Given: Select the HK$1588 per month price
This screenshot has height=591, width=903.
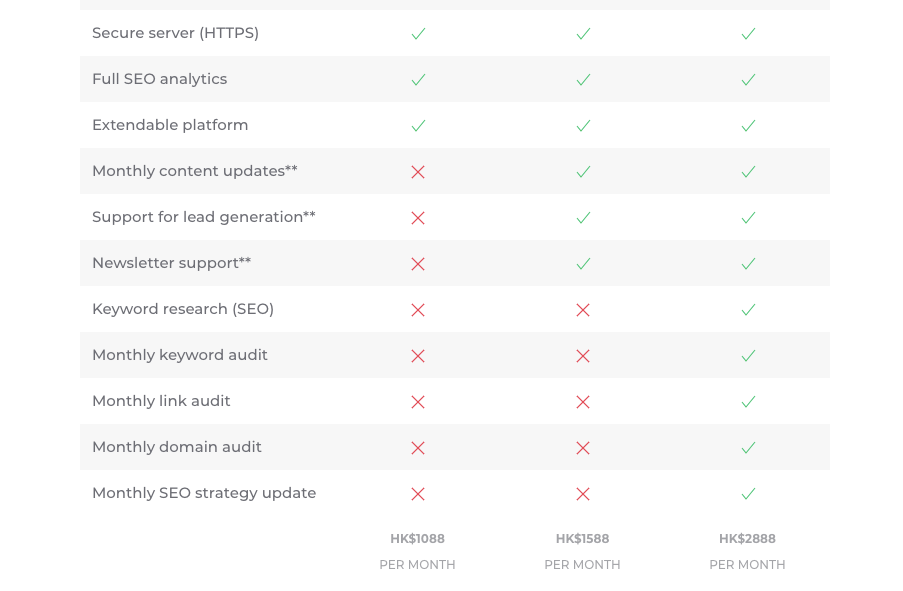Looking at the screenshot, I should coord(582,539).
